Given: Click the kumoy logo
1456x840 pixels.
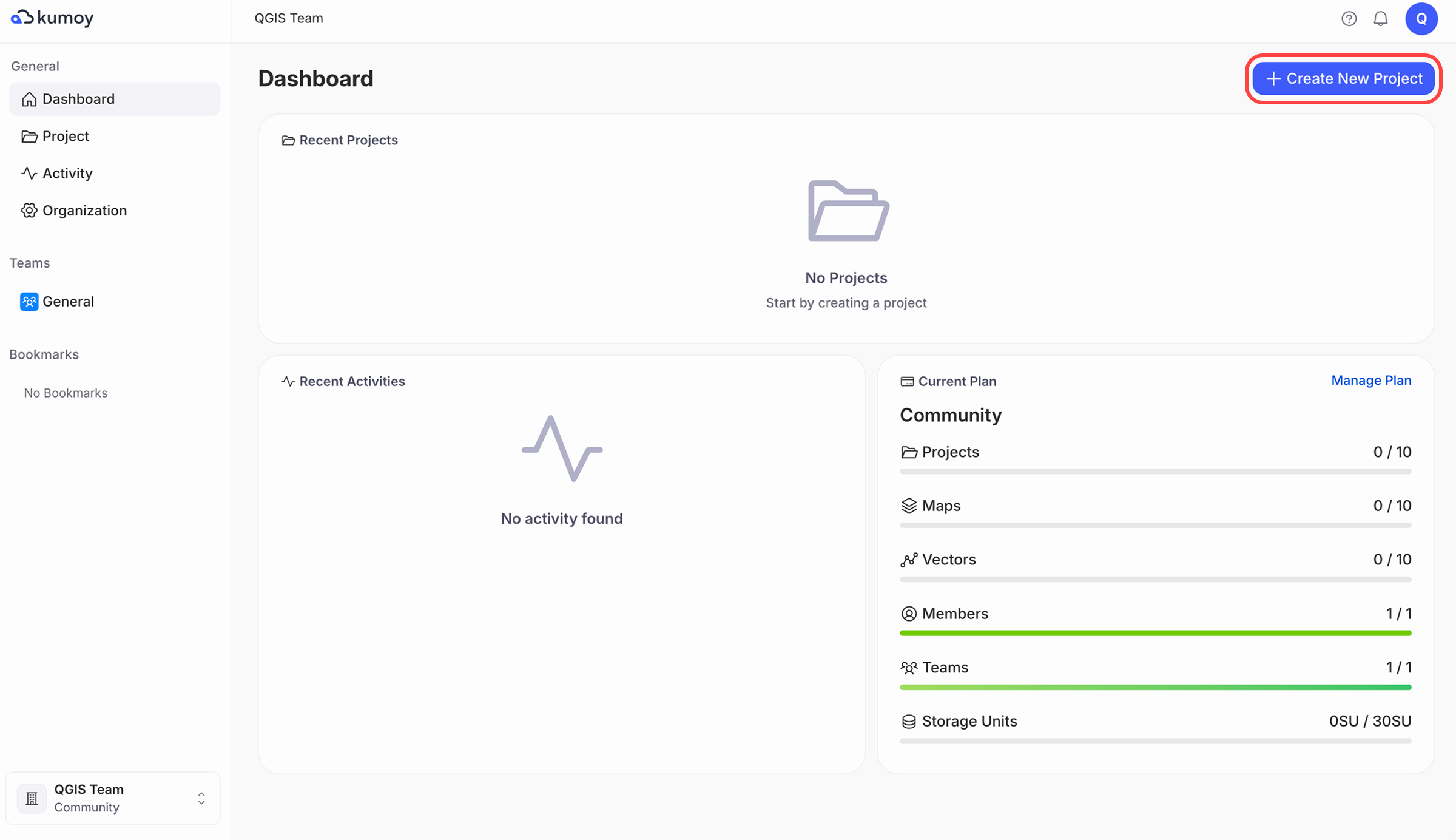Looking at the screenshot, I should pos(52,18).
